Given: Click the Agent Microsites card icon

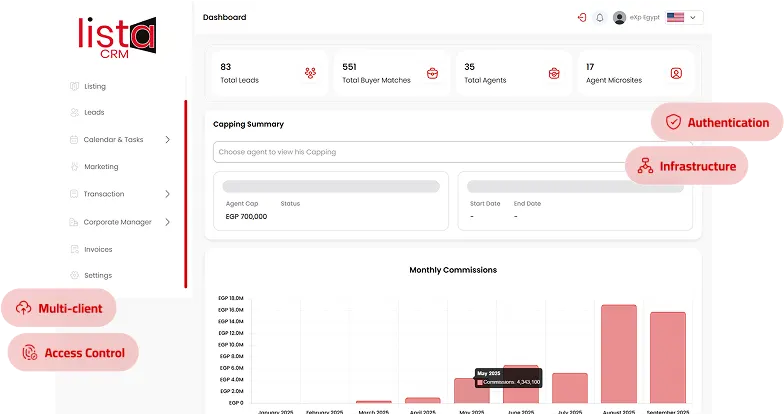Looking at the screenshot, I should 676,73.
